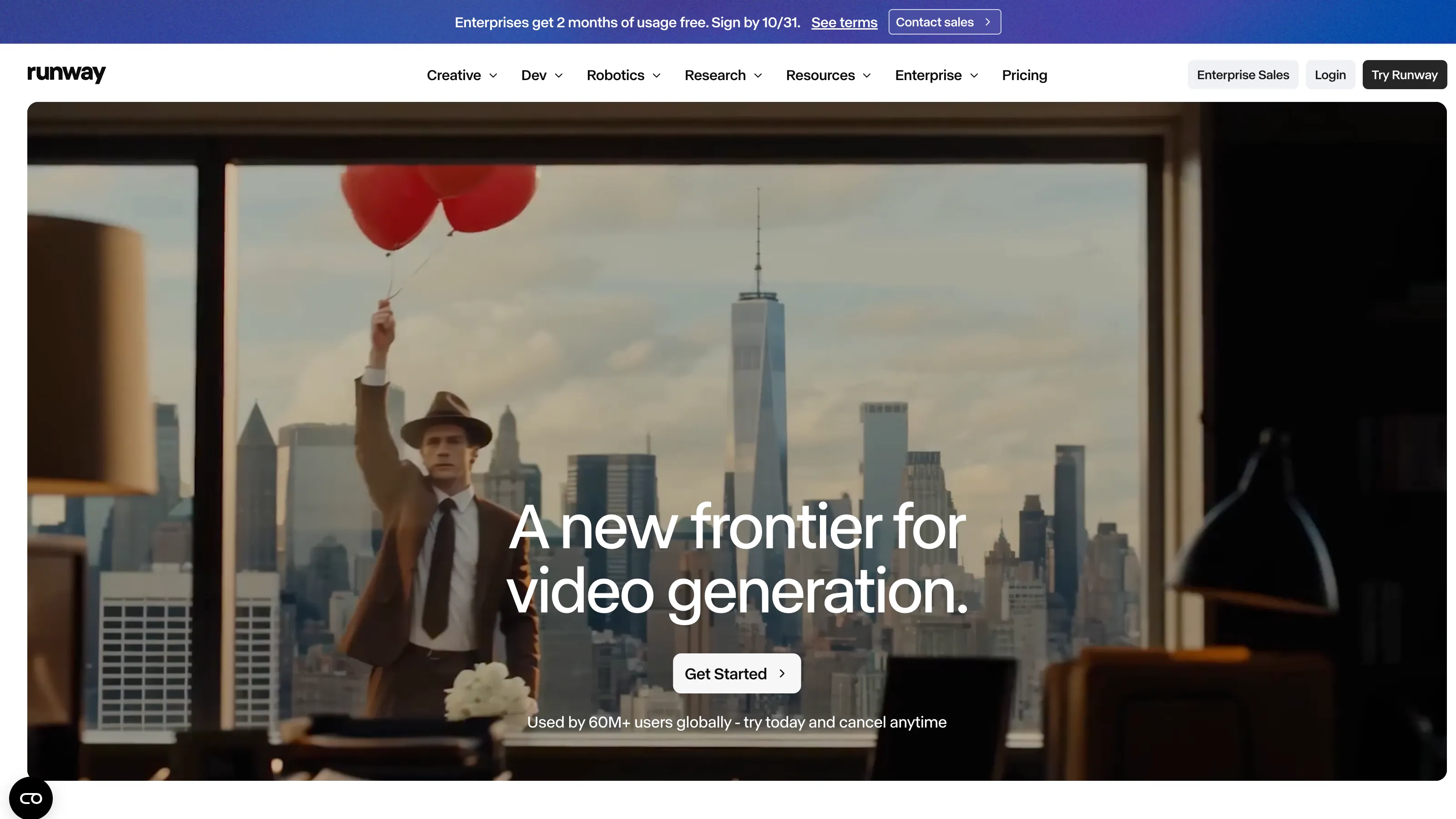1456x819 pixels.
Task: Open the Dev menu
Action: click(x=542, y=75)
